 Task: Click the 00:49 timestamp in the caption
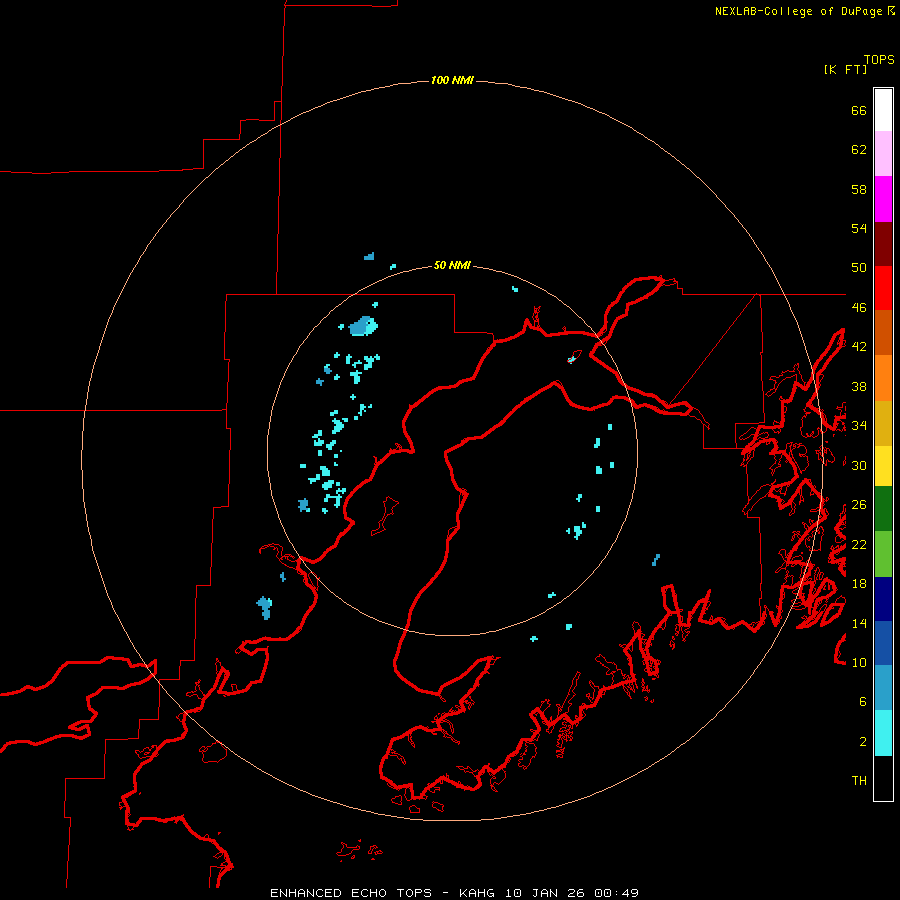(x=617, y=893)
